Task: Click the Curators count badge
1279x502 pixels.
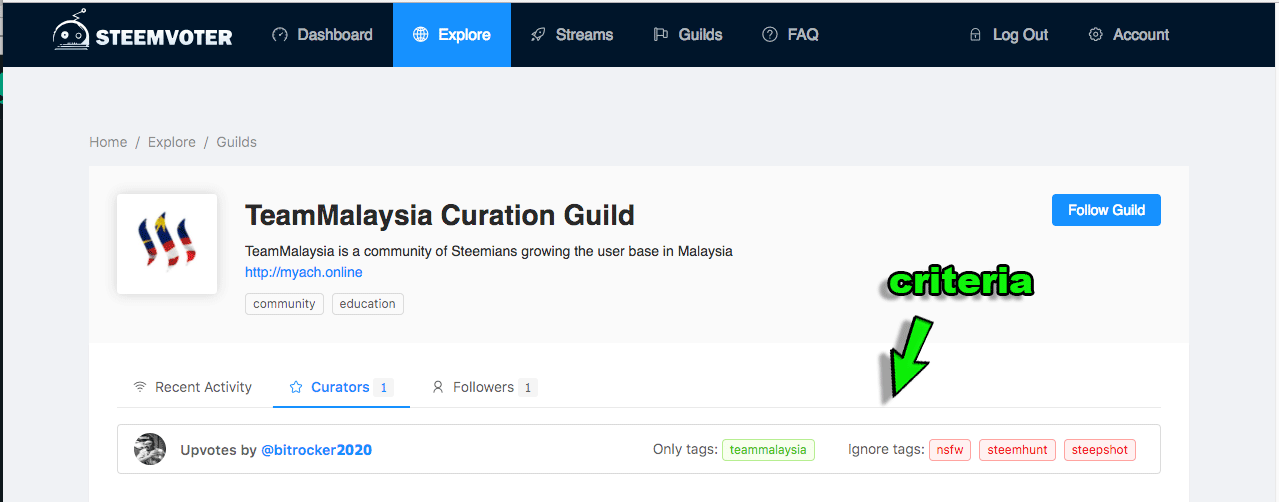Action: click(385, 387)
